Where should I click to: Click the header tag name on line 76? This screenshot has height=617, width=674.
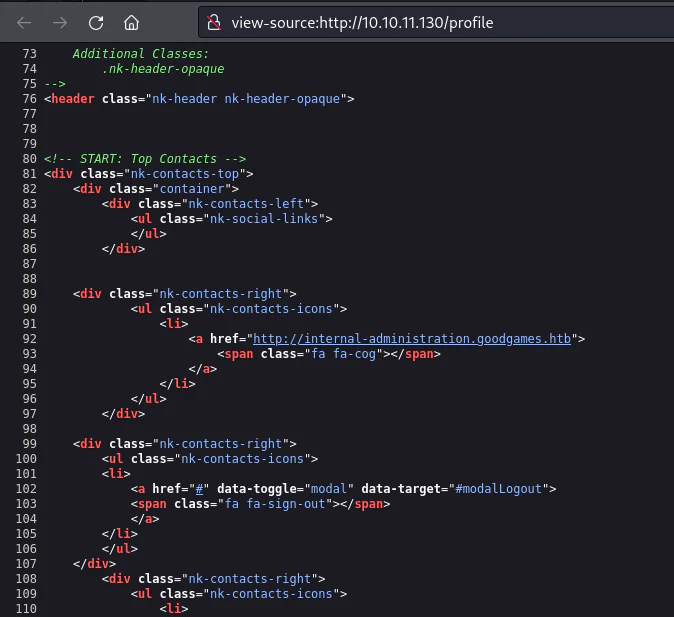[73, 99]
